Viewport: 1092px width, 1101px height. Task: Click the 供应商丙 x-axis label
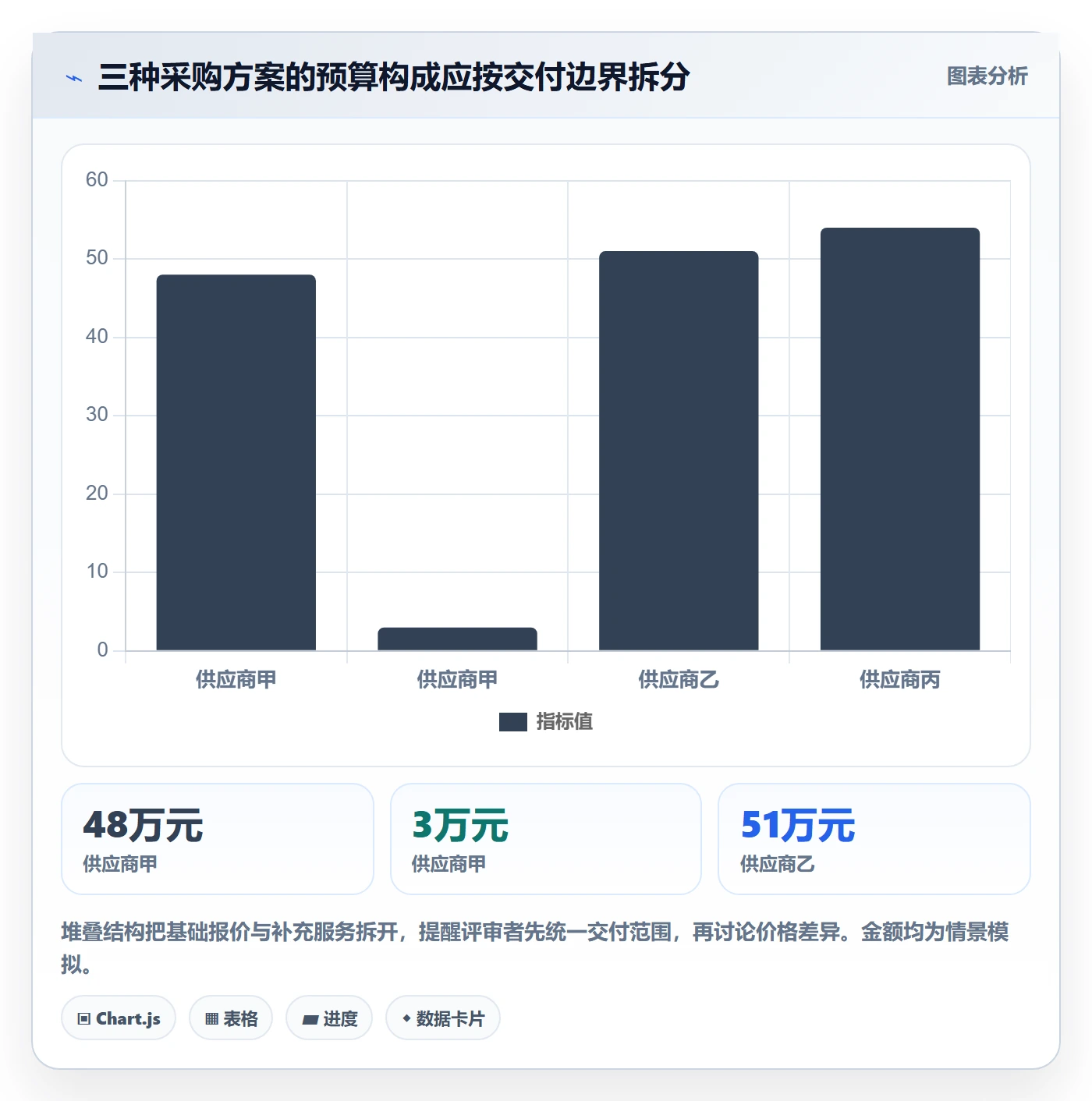[900, 680]
